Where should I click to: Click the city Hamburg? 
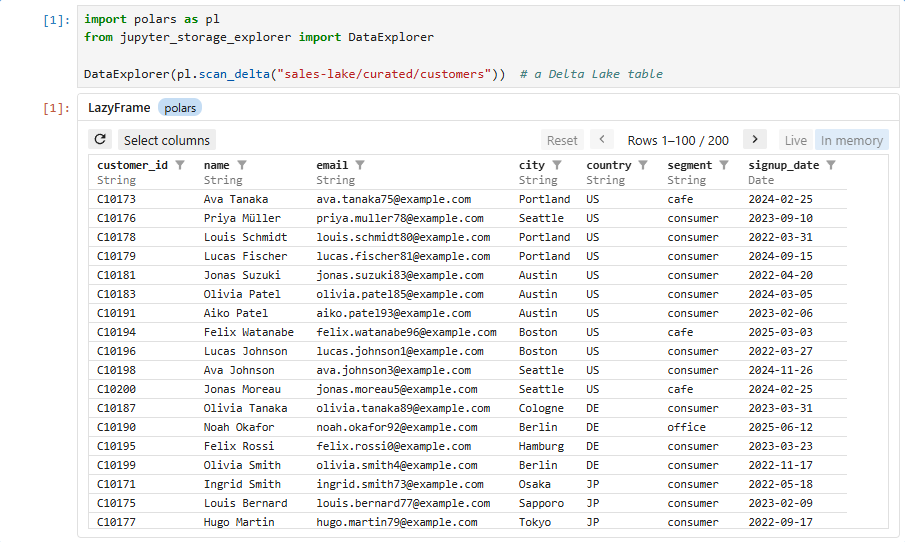(x=541, y=446)
